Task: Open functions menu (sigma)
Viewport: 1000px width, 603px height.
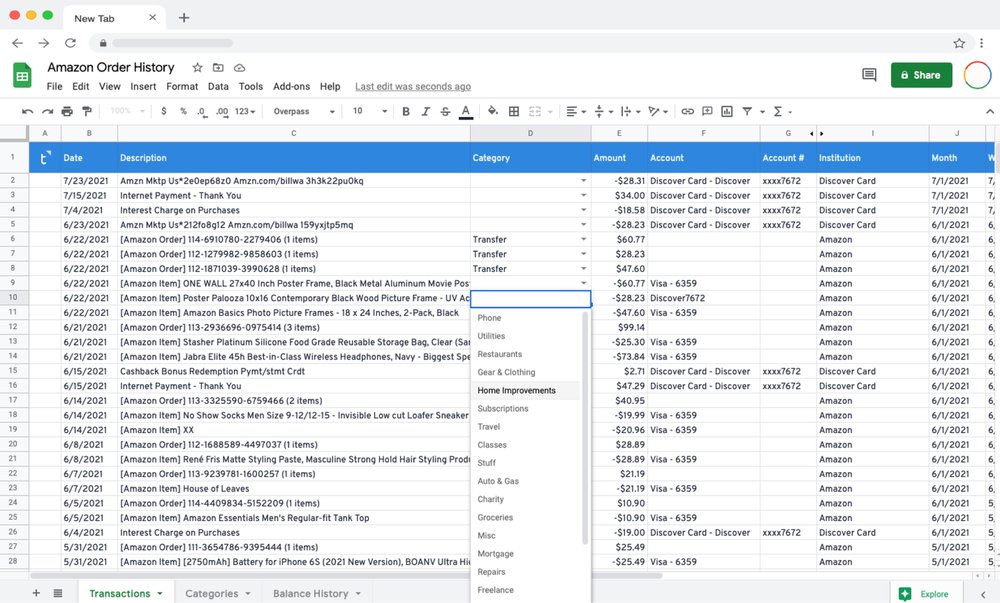Action: (777, 112)
